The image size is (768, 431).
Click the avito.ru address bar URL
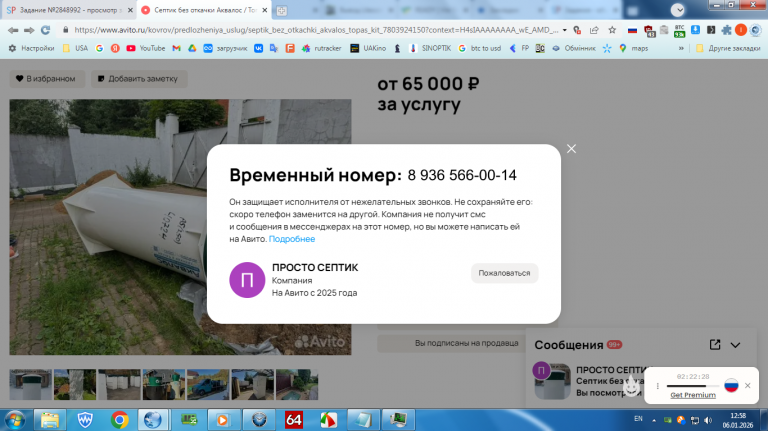point(316,30)
